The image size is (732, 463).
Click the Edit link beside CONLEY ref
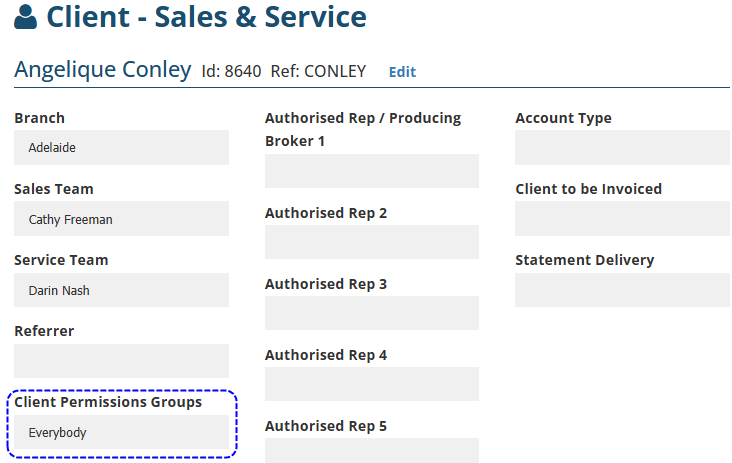point(402,72)
